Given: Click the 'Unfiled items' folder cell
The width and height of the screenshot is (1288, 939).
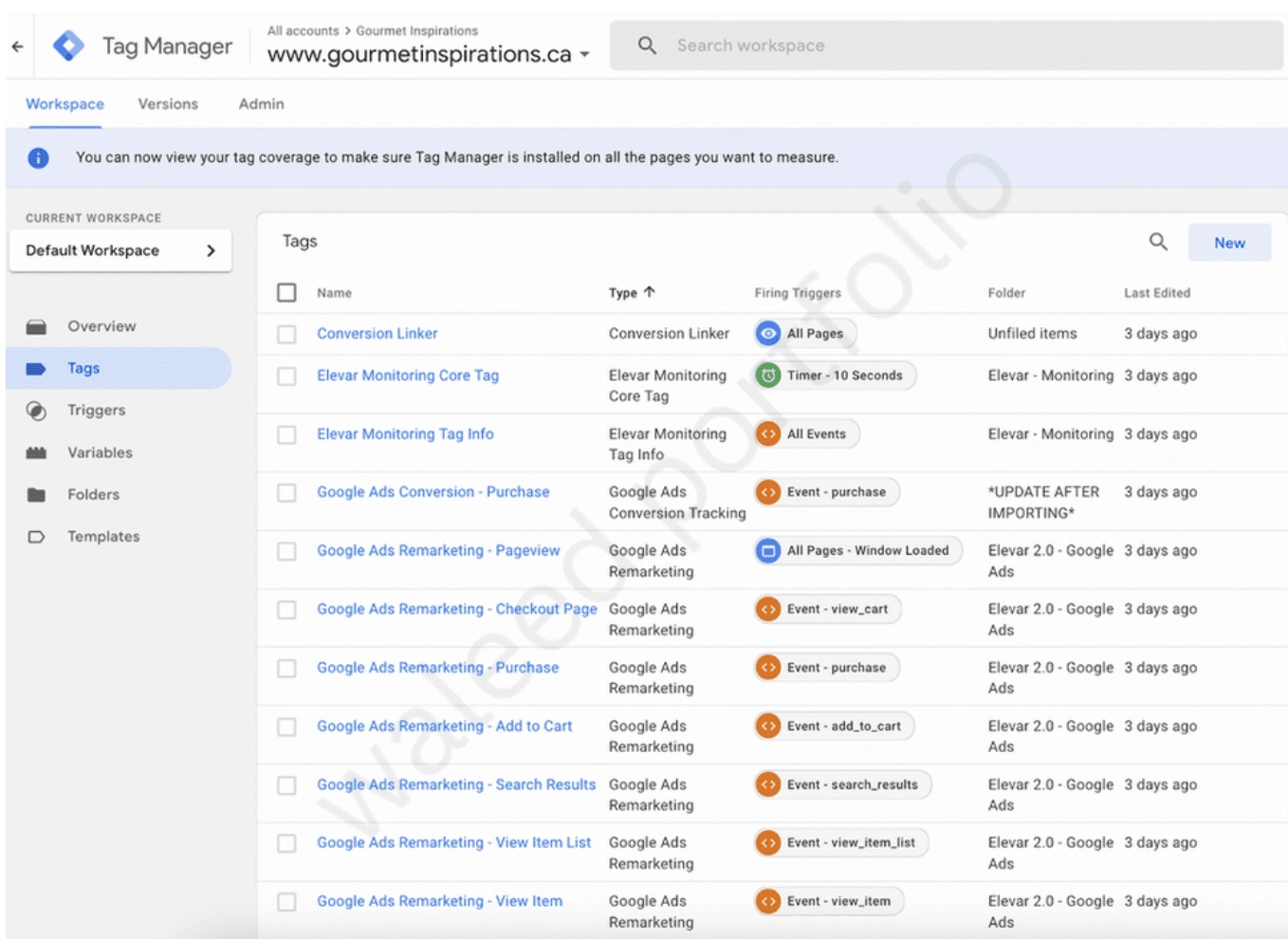Looking at the screenshot, I should point(1032,334).
